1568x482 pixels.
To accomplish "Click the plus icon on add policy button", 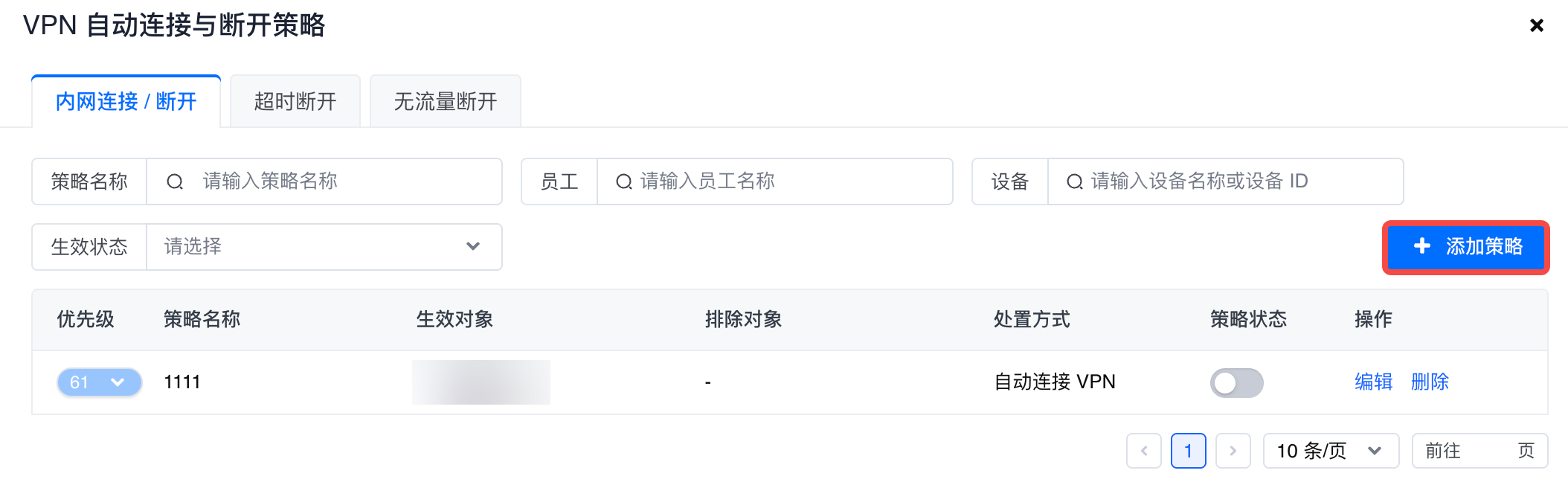I will click(x=1421, y=246).
